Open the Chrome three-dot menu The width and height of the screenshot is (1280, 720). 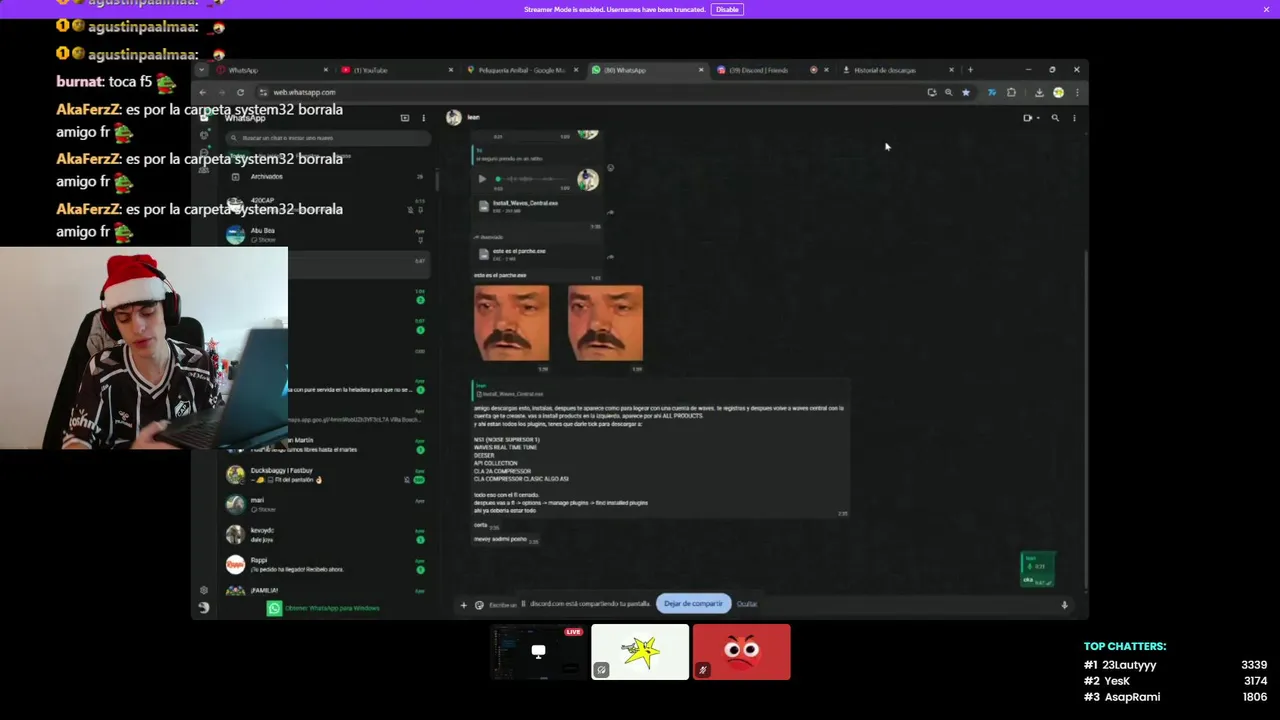tap(1077, 92)
